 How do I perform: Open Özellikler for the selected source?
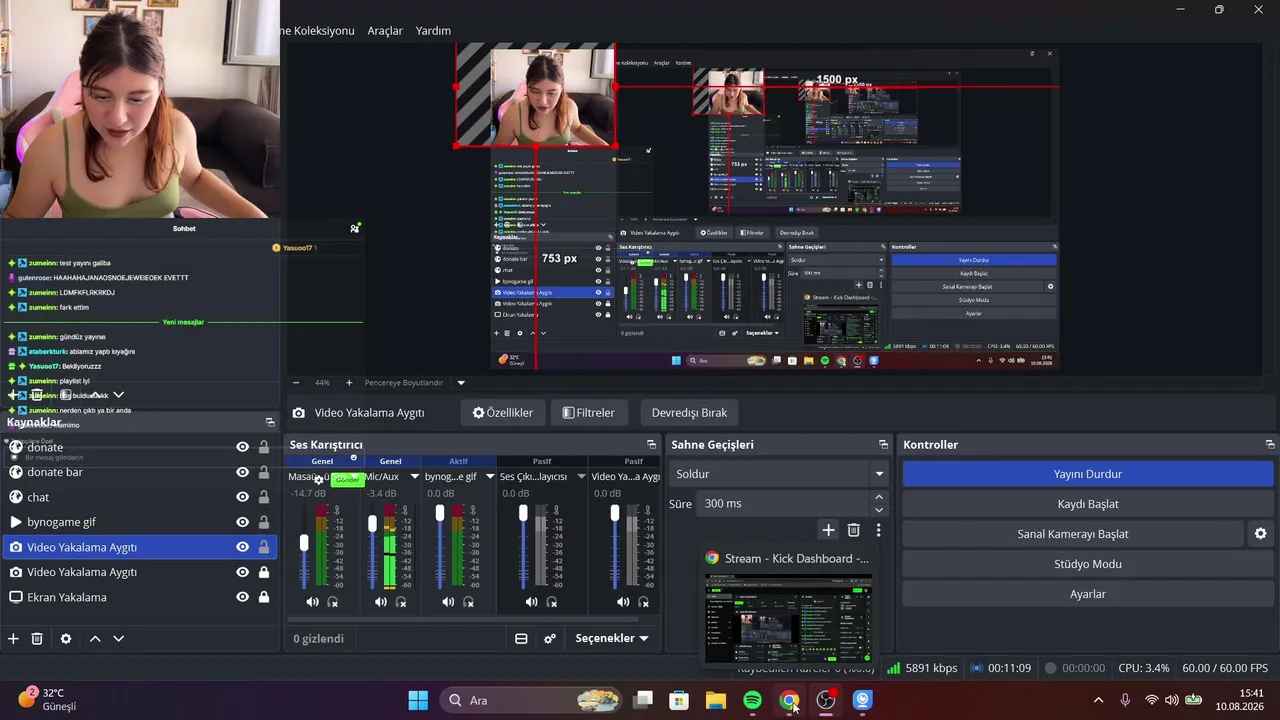503,413
